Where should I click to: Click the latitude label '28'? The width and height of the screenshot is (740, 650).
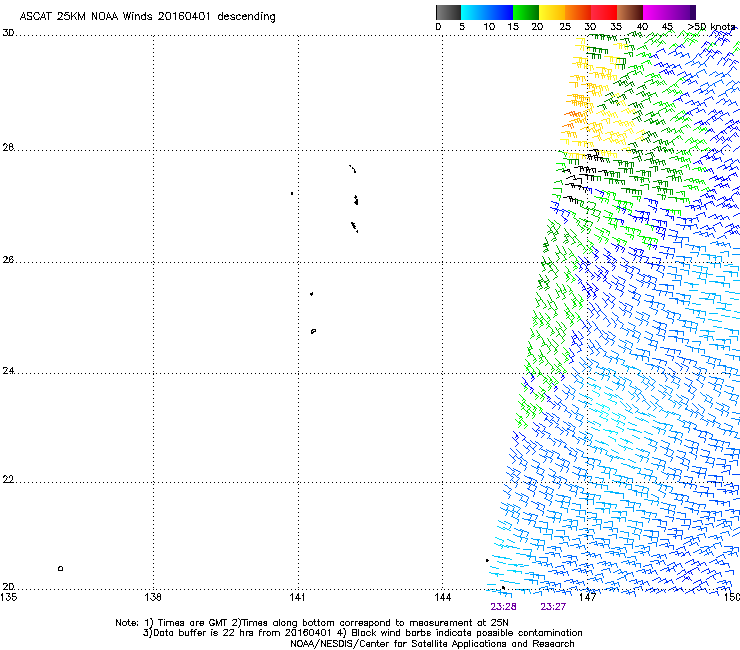8,147
